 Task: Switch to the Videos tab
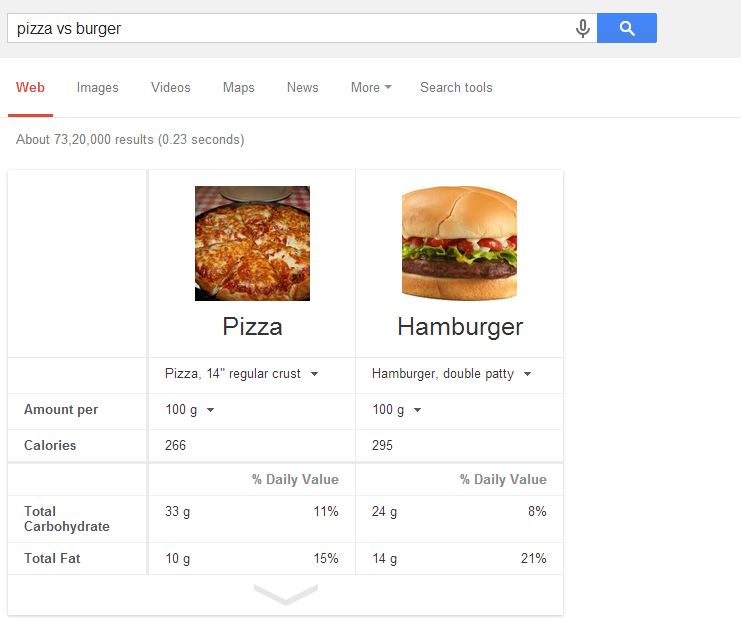click(x=171, y=87)
